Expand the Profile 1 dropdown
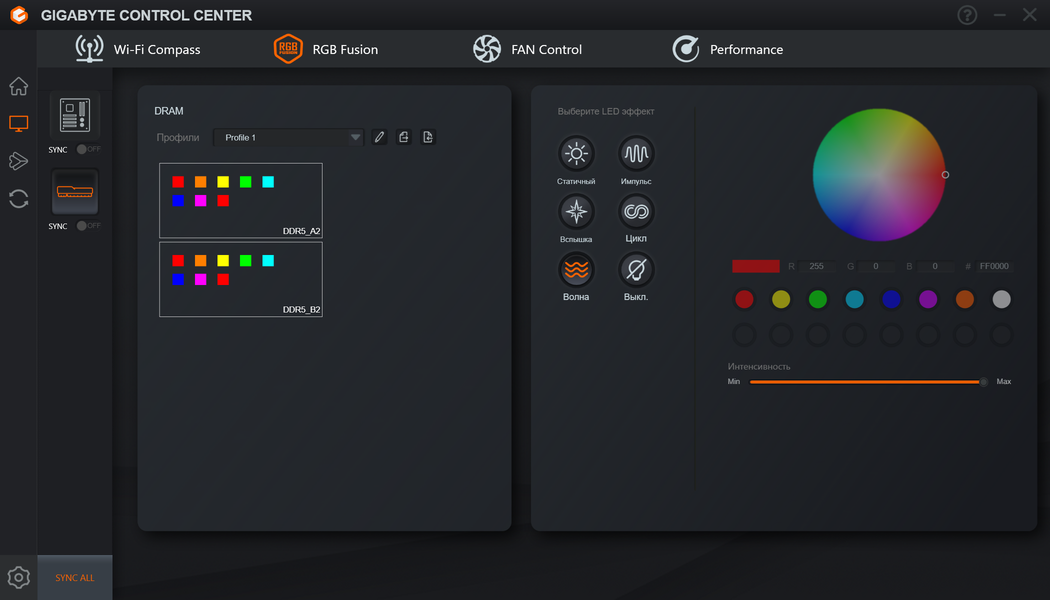The width and height of the screenshot is (1050, 600). coord(289,137)
